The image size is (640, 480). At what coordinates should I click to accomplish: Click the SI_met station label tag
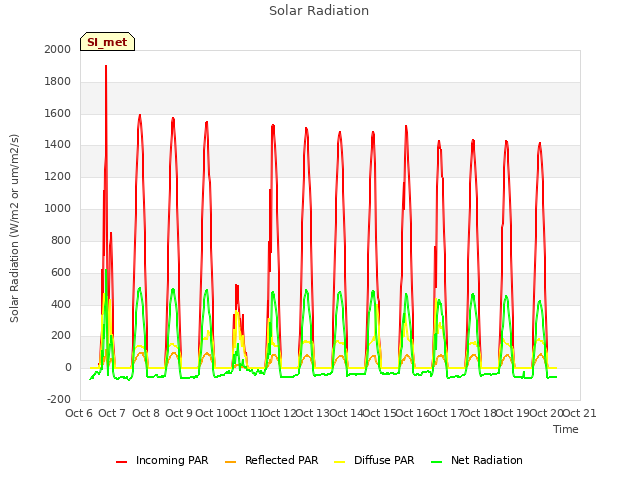point(107,42)
